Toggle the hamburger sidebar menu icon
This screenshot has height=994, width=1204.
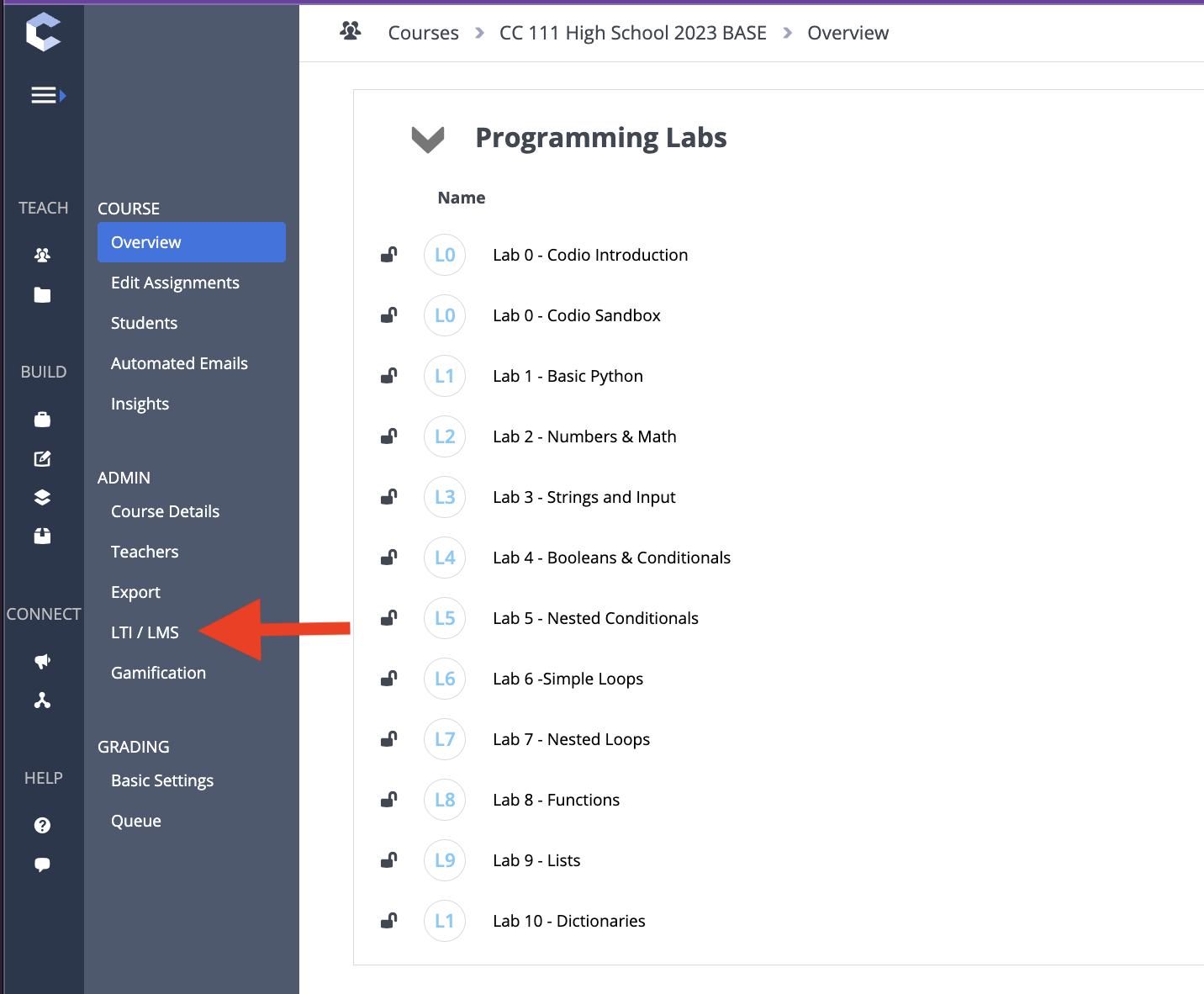point(48,96)
